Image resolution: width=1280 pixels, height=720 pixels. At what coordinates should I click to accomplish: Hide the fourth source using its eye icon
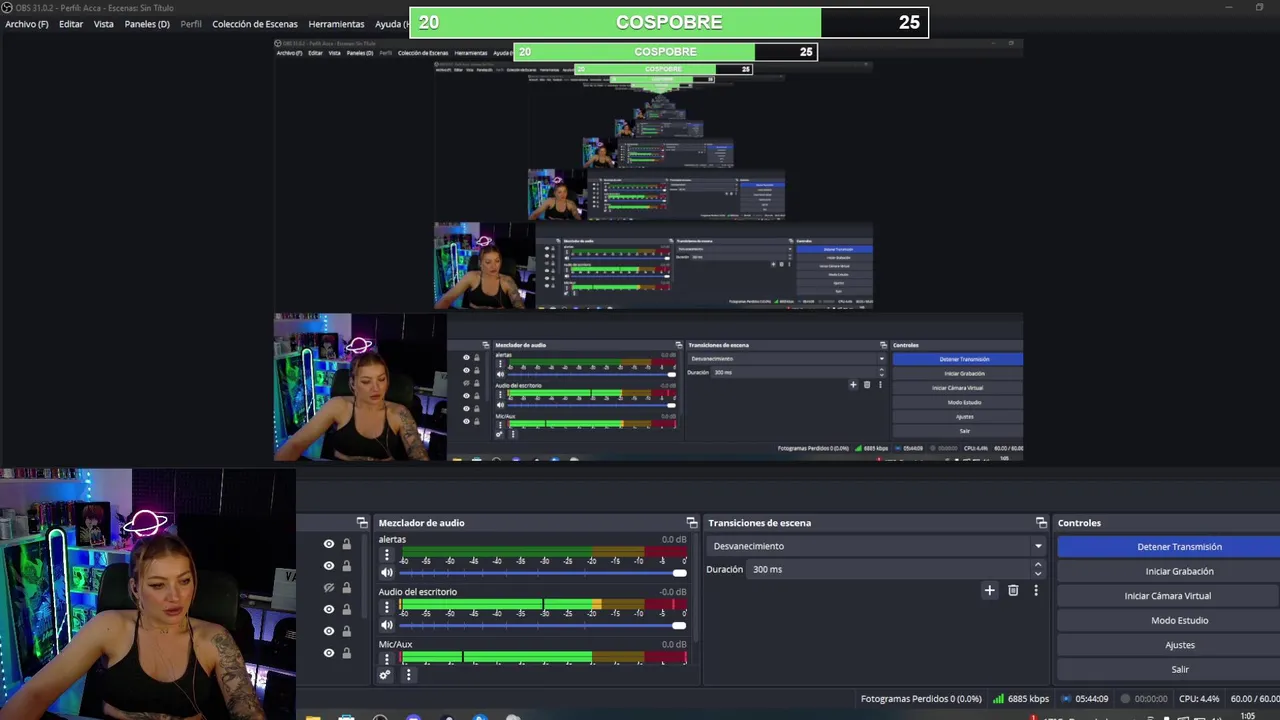pos(328,609)
